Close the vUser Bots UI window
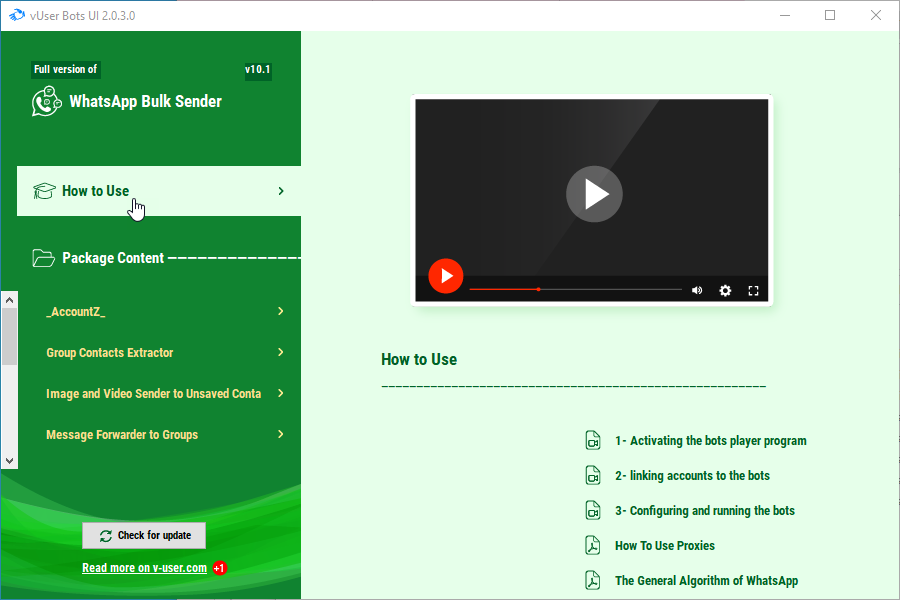 tap(876, 16)
